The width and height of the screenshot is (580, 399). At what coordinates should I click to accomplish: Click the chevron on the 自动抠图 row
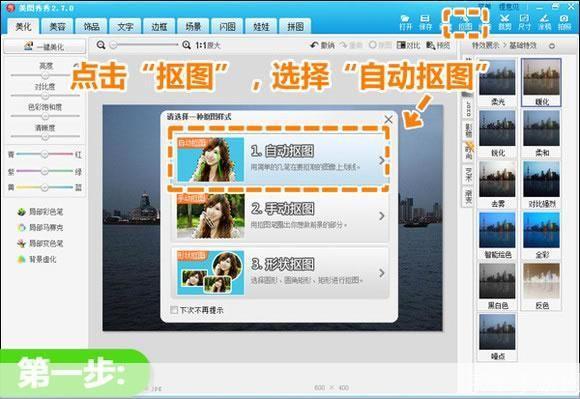pos(382,160)
